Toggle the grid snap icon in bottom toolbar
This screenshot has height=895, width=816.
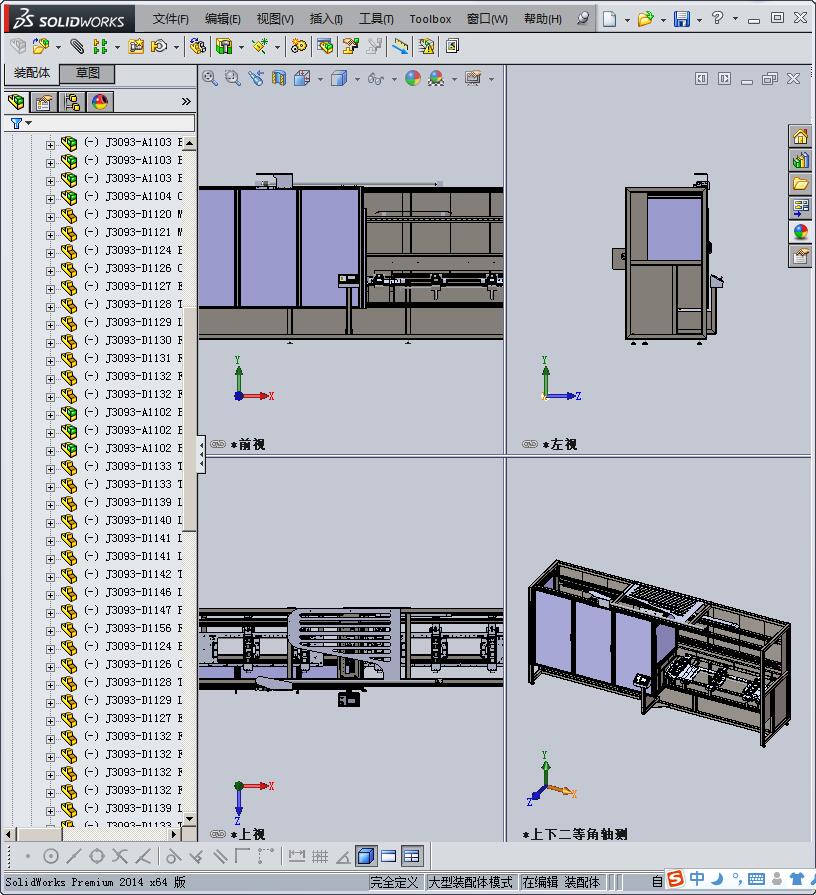(x=320, y=856)
